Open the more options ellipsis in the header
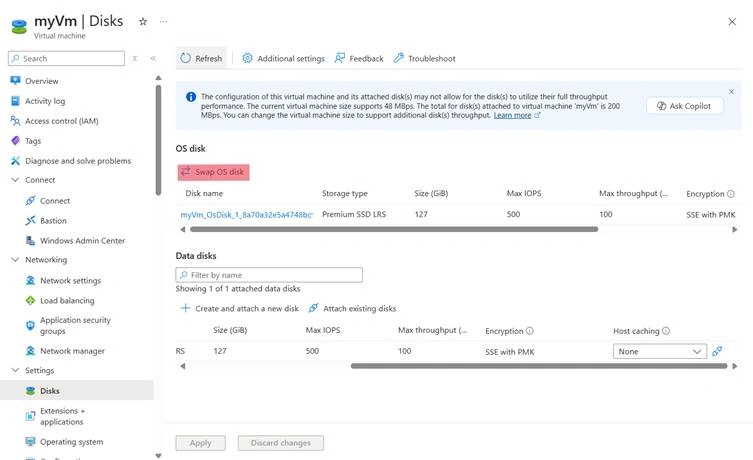Viewport: 753px width, 460px height. pos(163,22)
